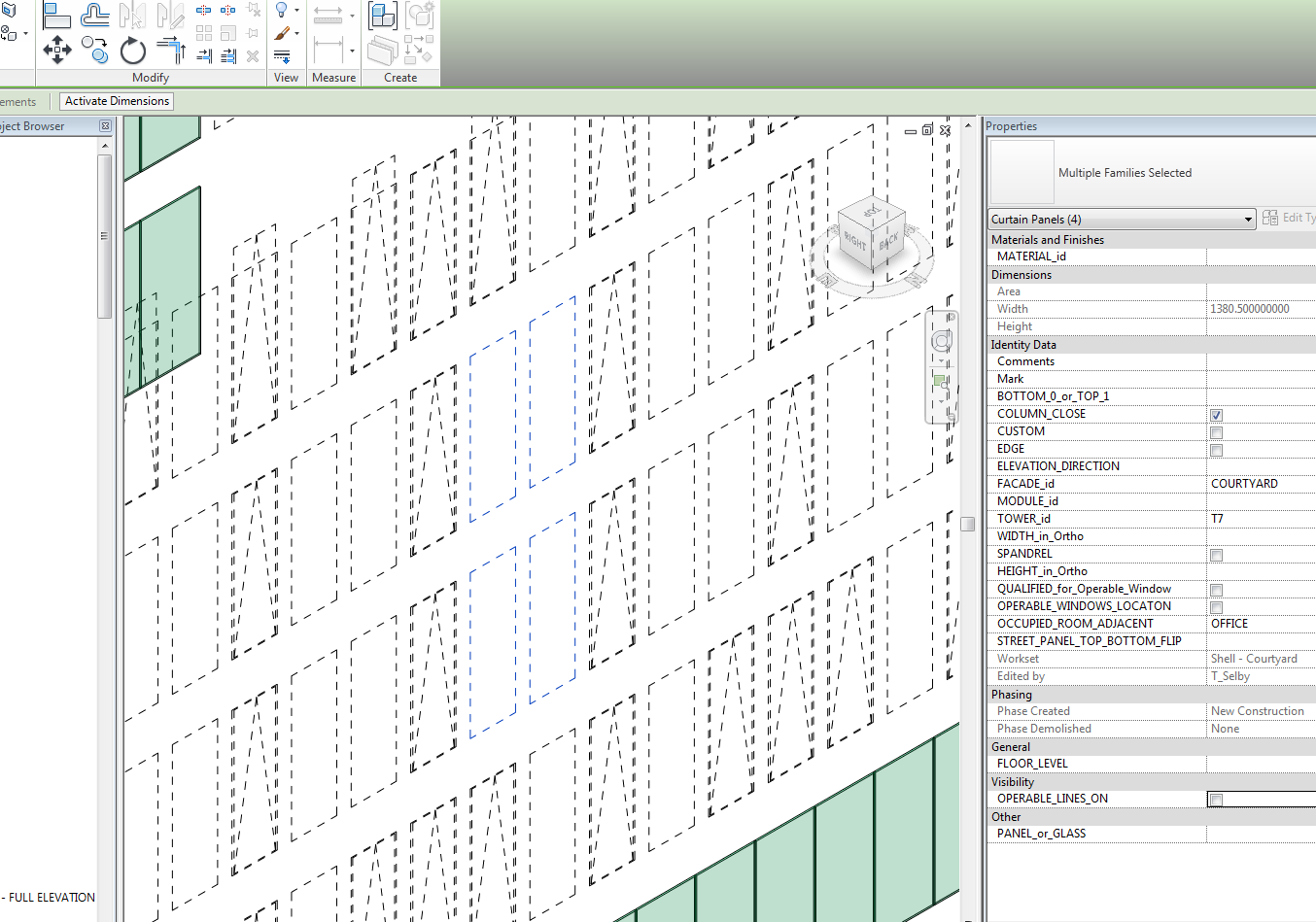Open the zoom options dropdown arrow
The height and width of the screenshot is (922, 1316).
[x=941, y=401]
